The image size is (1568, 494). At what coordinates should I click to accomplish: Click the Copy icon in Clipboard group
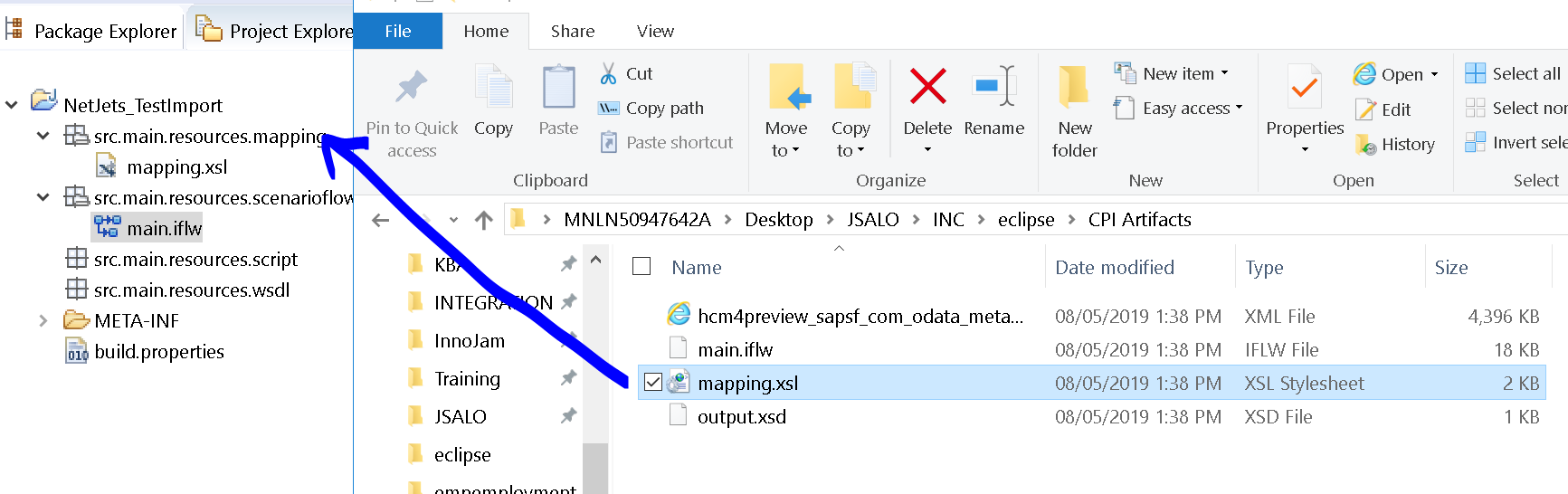coord(494,88)
